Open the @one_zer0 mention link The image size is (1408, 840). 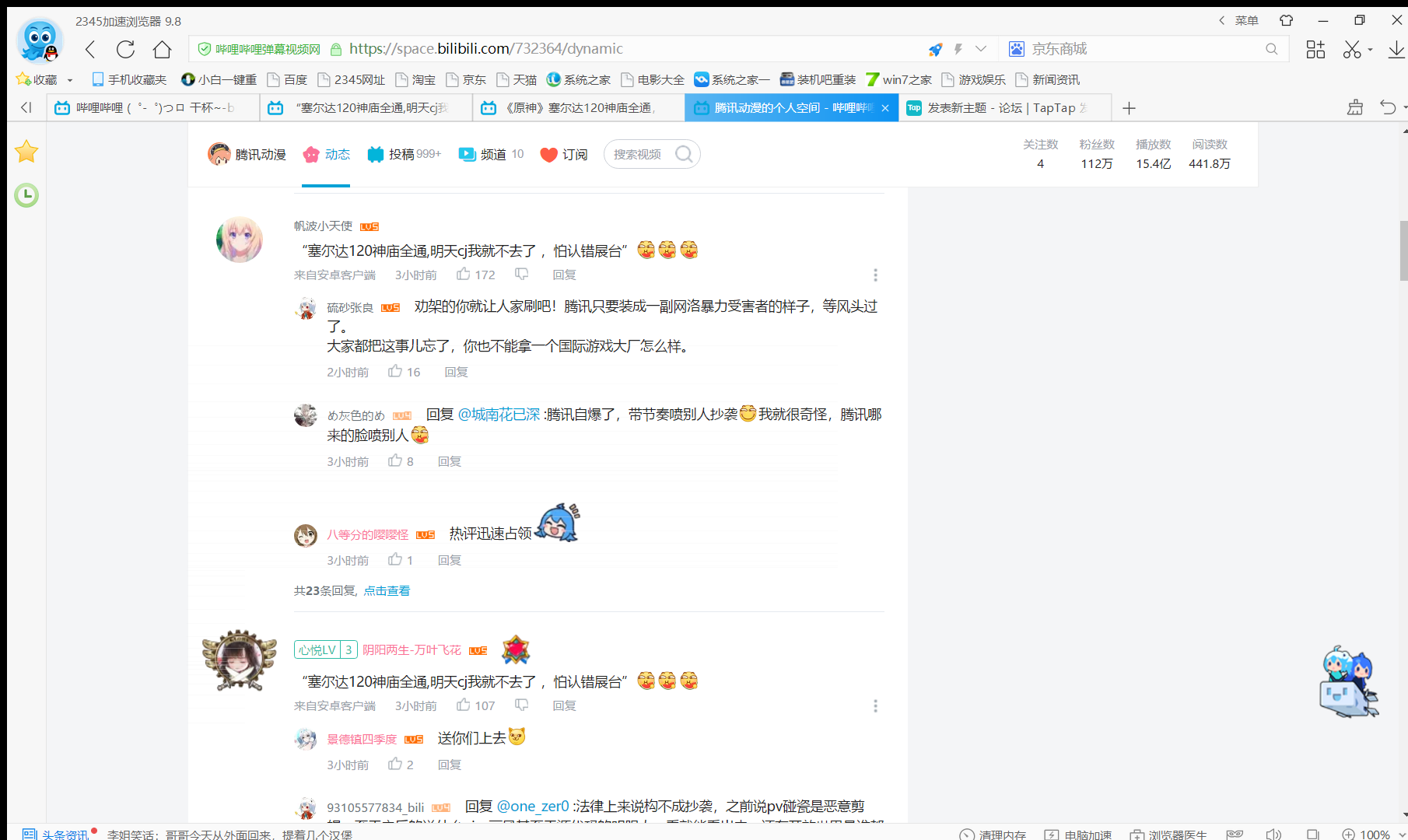pyautogui.click(x=533, y=807)
